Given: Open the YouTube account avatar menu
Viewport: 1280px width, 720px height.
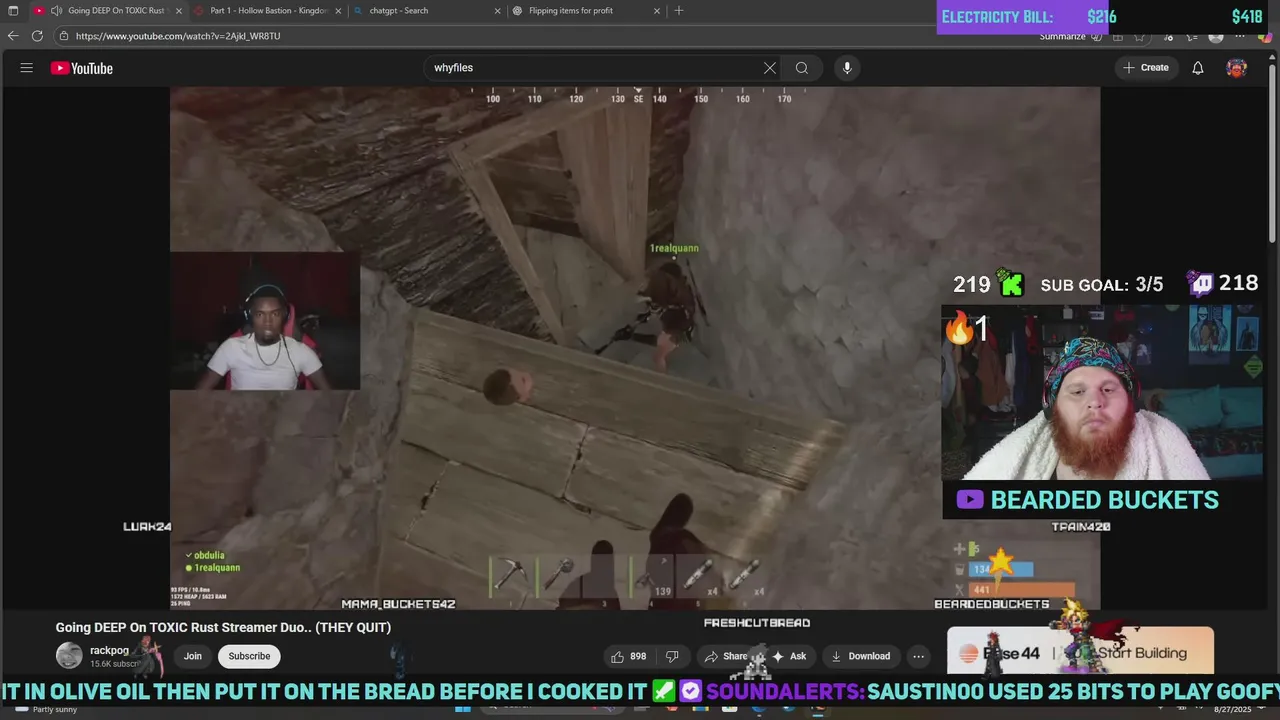Looking at the screenshot, I should 1237,68.
